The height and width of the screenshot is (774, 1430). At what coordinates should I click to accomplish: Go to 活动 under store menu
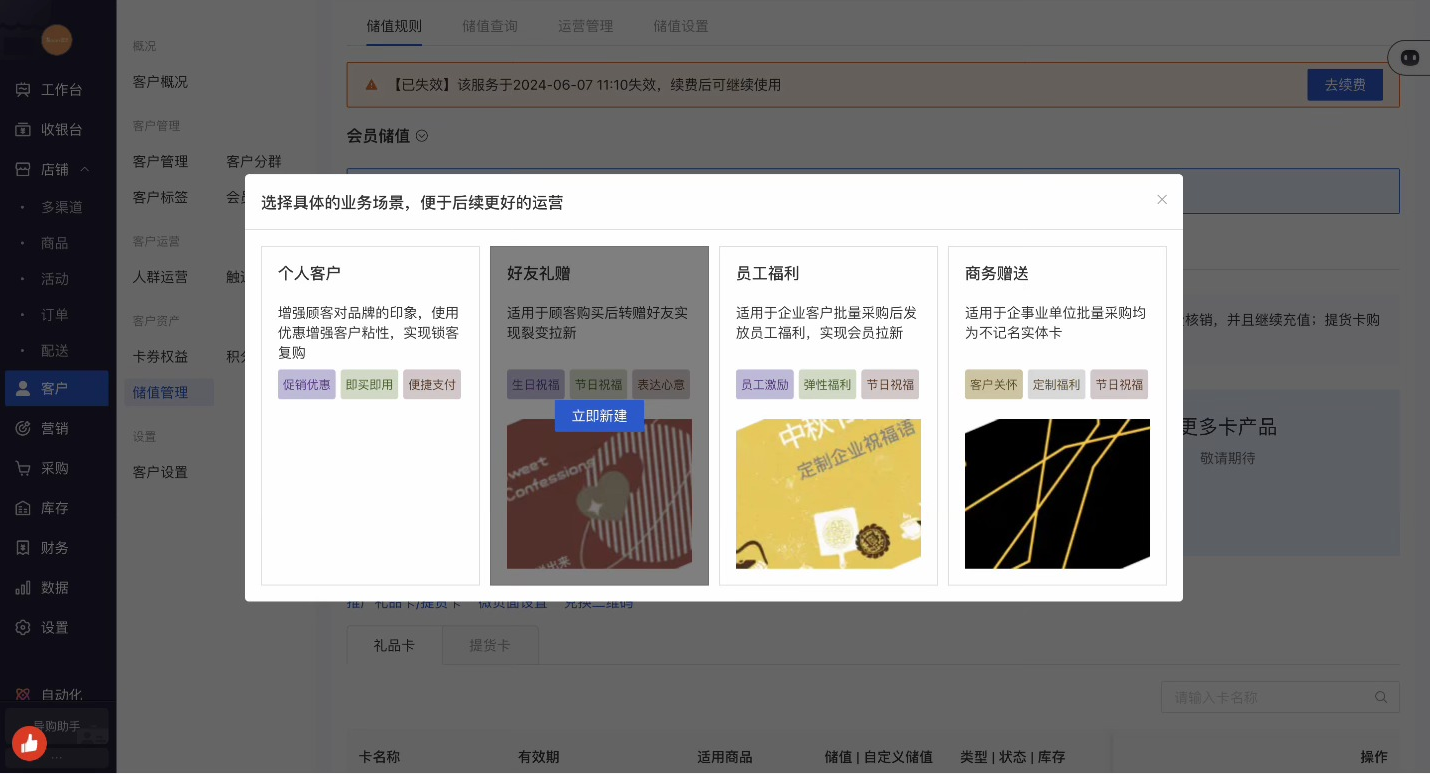pyautogui.click(x=55, y=279)
